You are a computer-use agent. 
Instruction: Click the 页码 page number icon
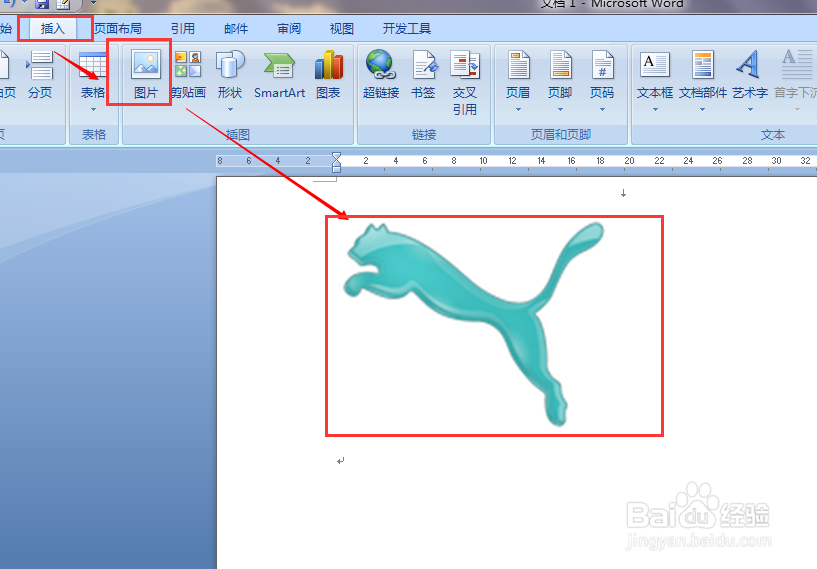click(x=602, y=65)
